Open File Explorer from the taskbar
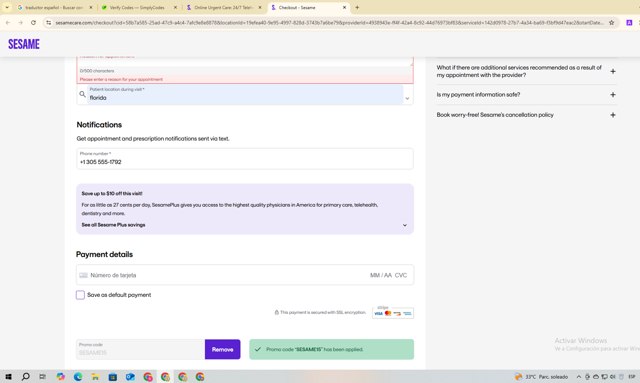 (x=96, y=376)
